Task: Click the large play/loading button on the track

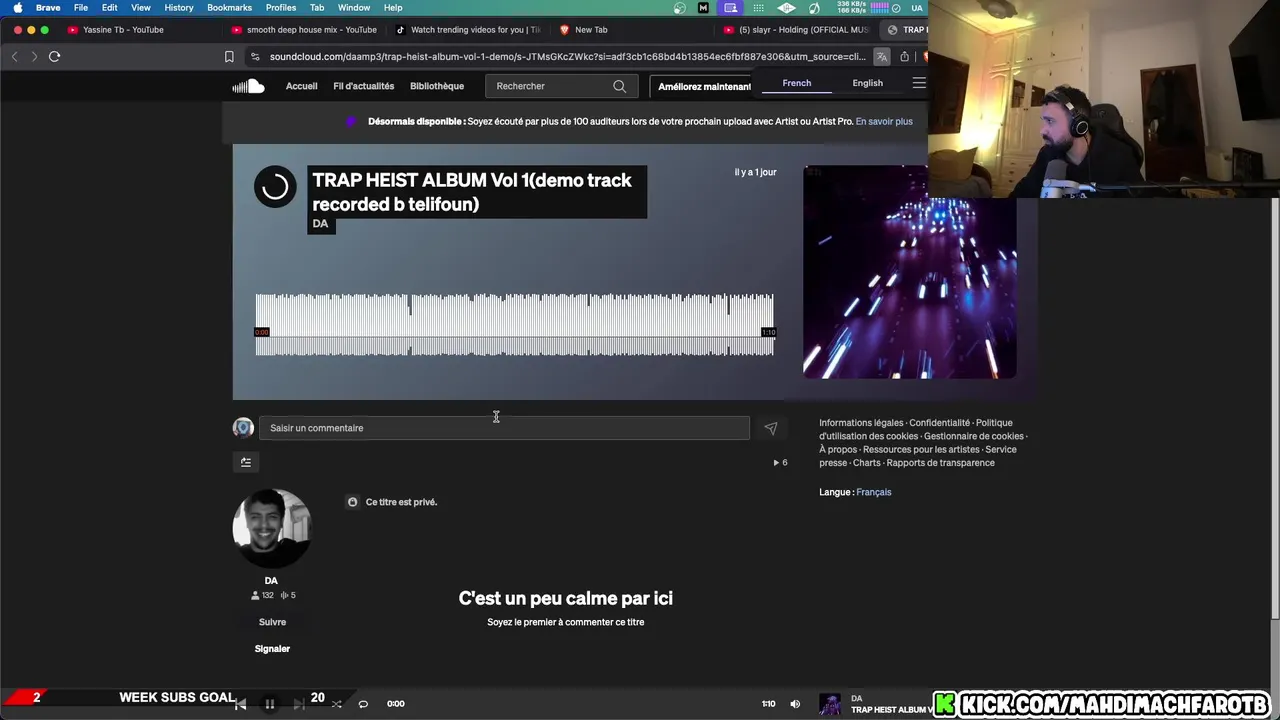Action: click(275, 187)
